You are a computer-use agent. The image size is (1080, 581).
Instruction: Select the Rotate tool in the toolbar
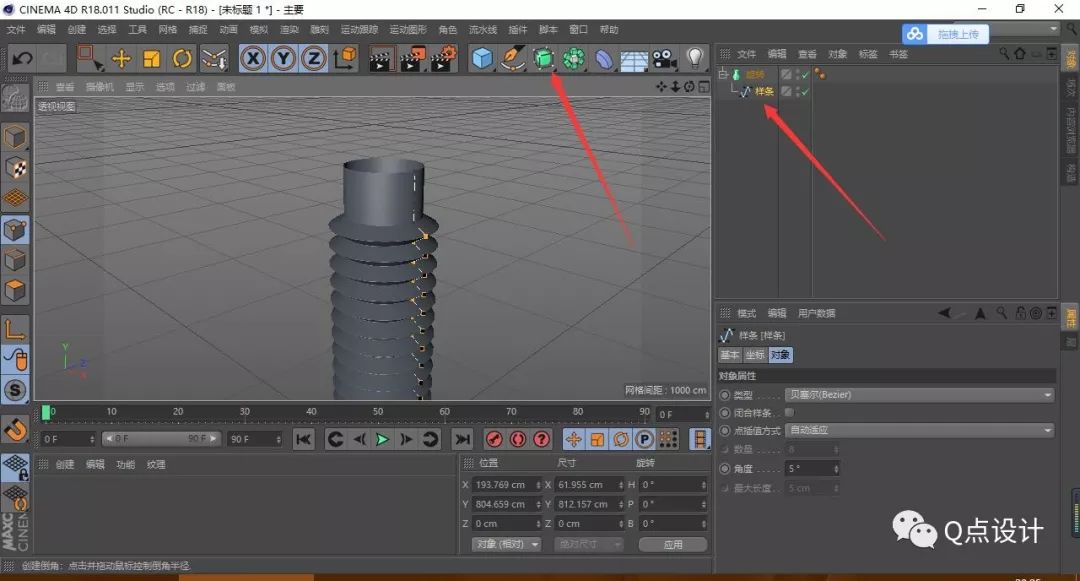(x=185, y=60)
